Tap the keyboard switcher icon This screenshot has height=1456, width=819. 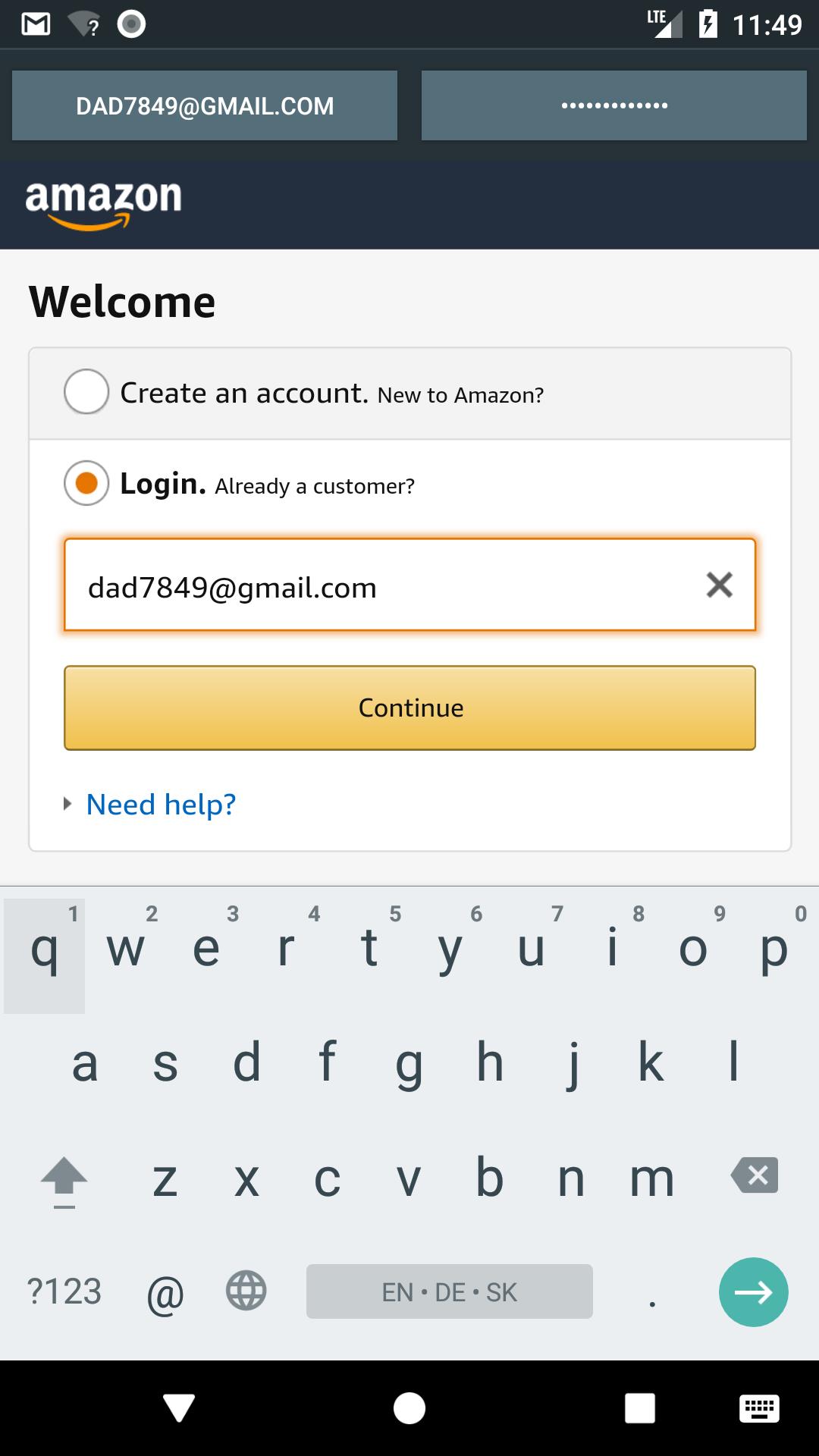758,1408
